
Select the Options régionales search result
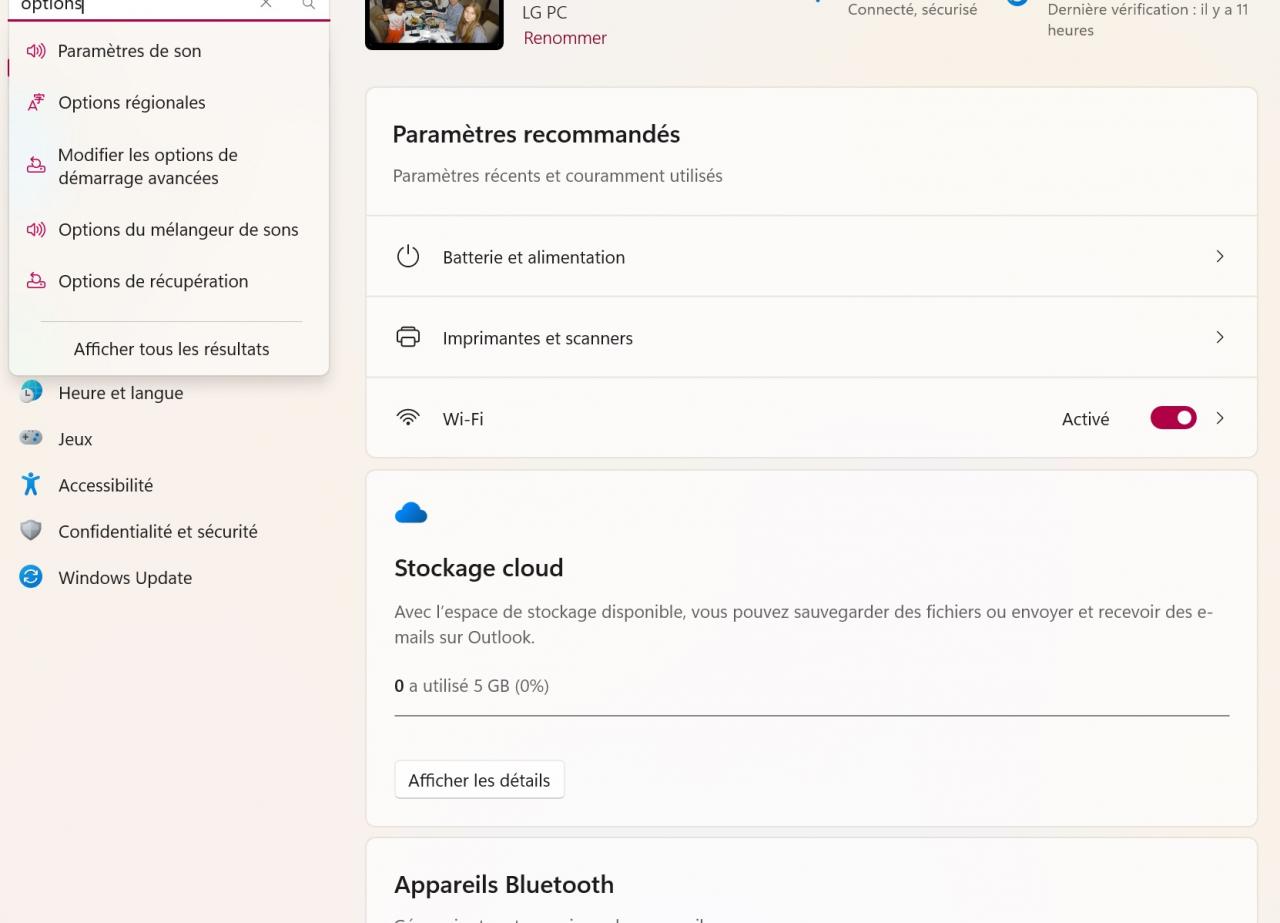click(x=131, y=103)
